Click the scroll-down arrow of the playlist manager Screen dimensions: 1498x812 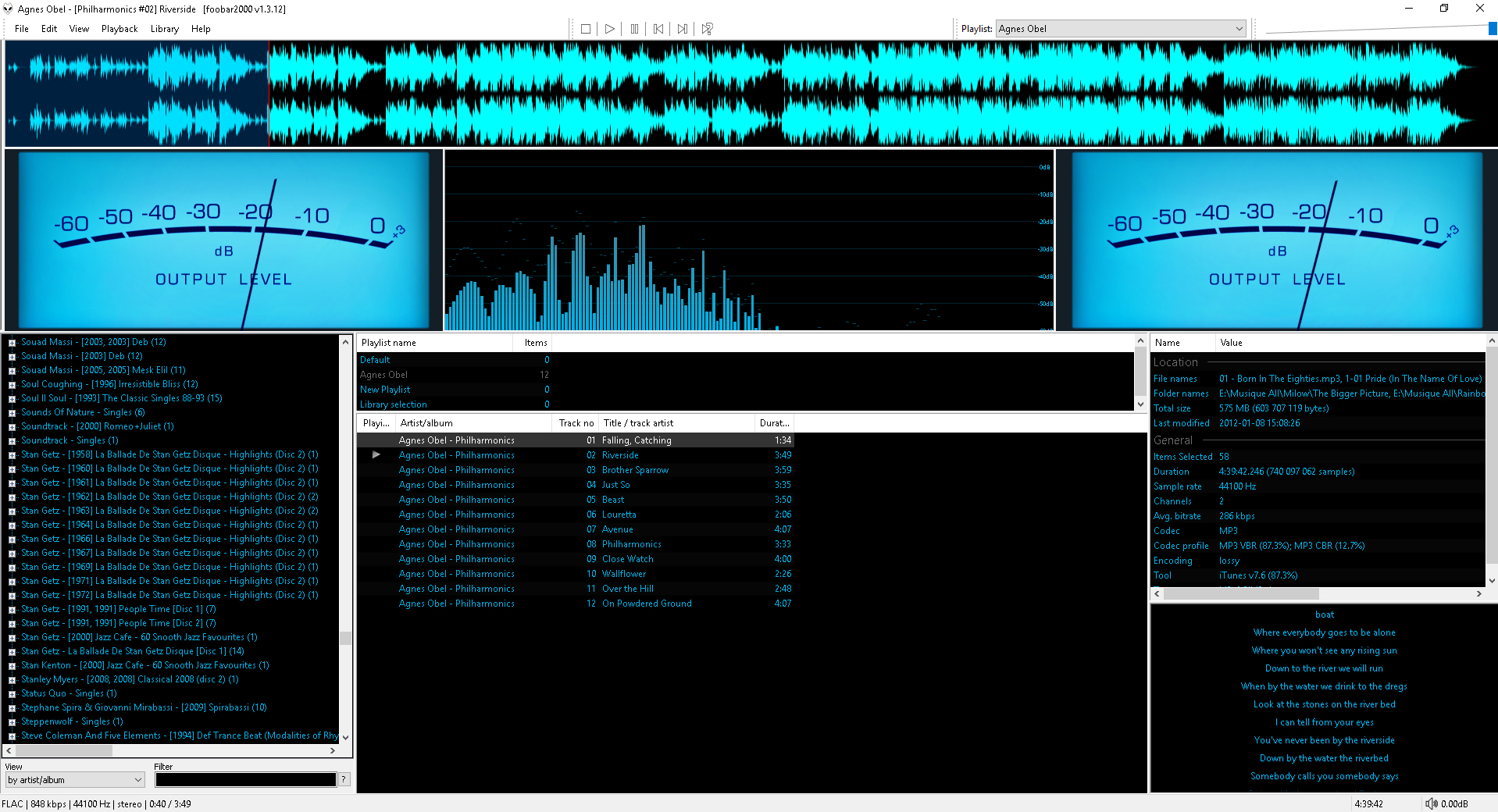tap(1141, 404)
